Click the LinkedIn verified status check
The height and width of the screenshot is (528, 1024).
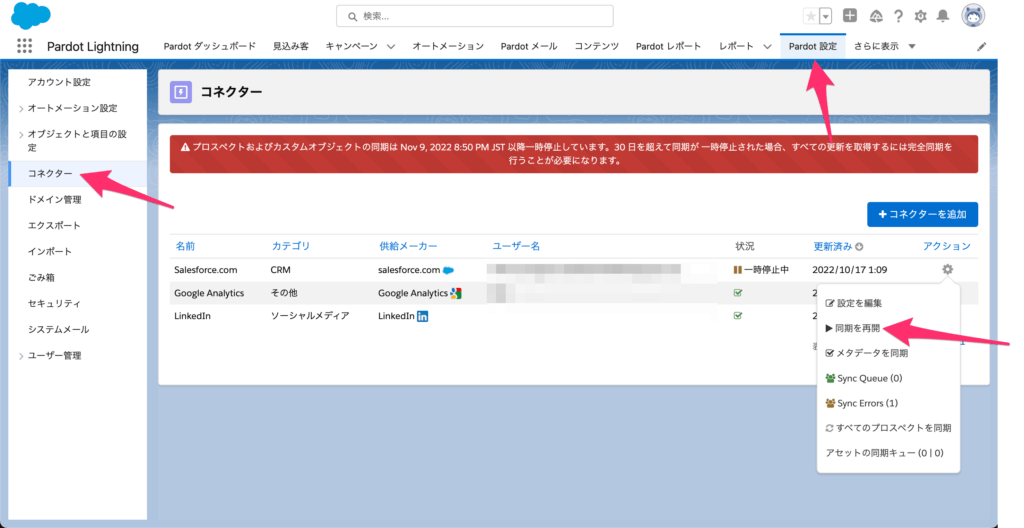(x=738, y=316)
